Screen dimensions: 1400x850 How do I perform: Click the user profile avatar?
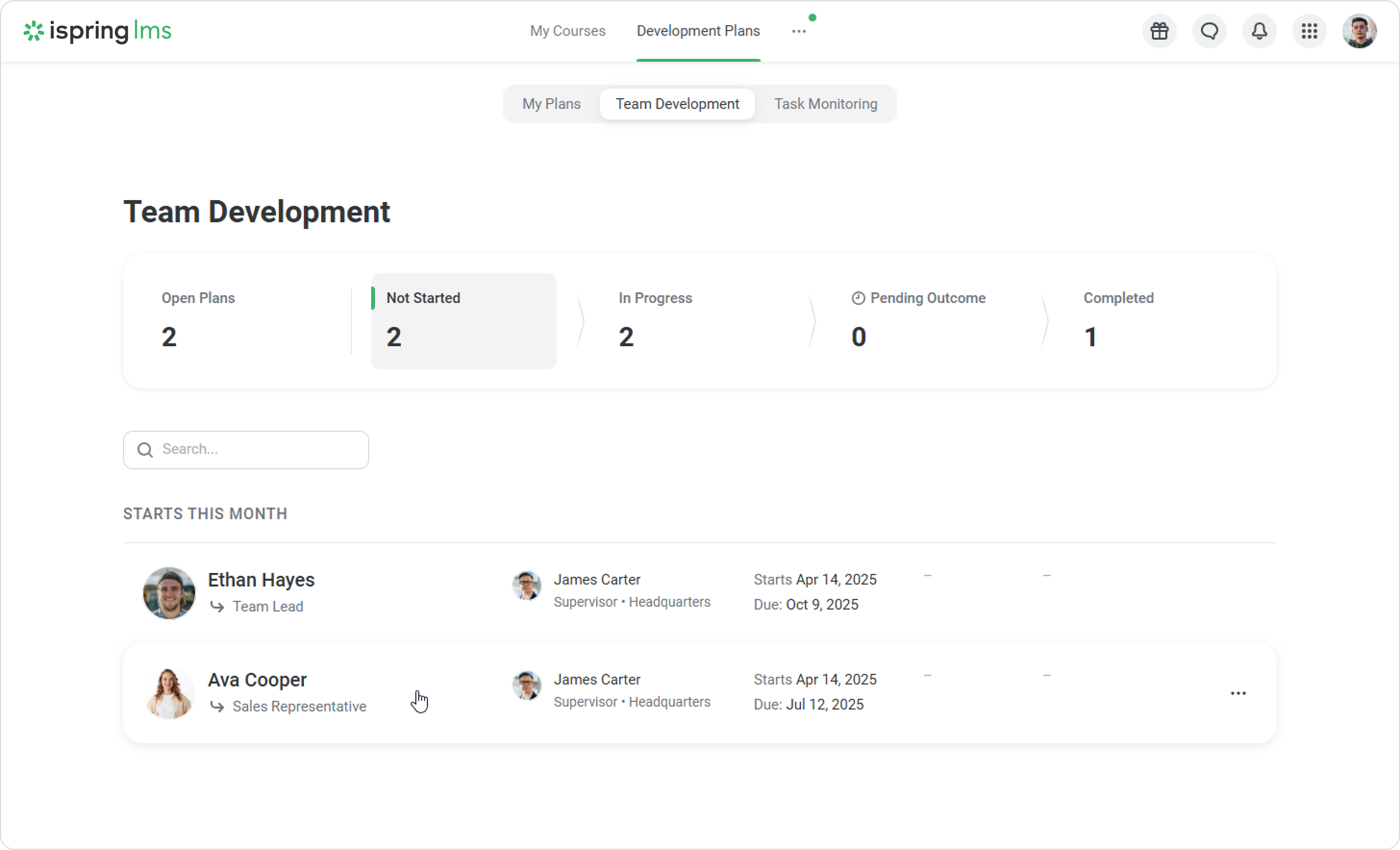point(1359,31)
